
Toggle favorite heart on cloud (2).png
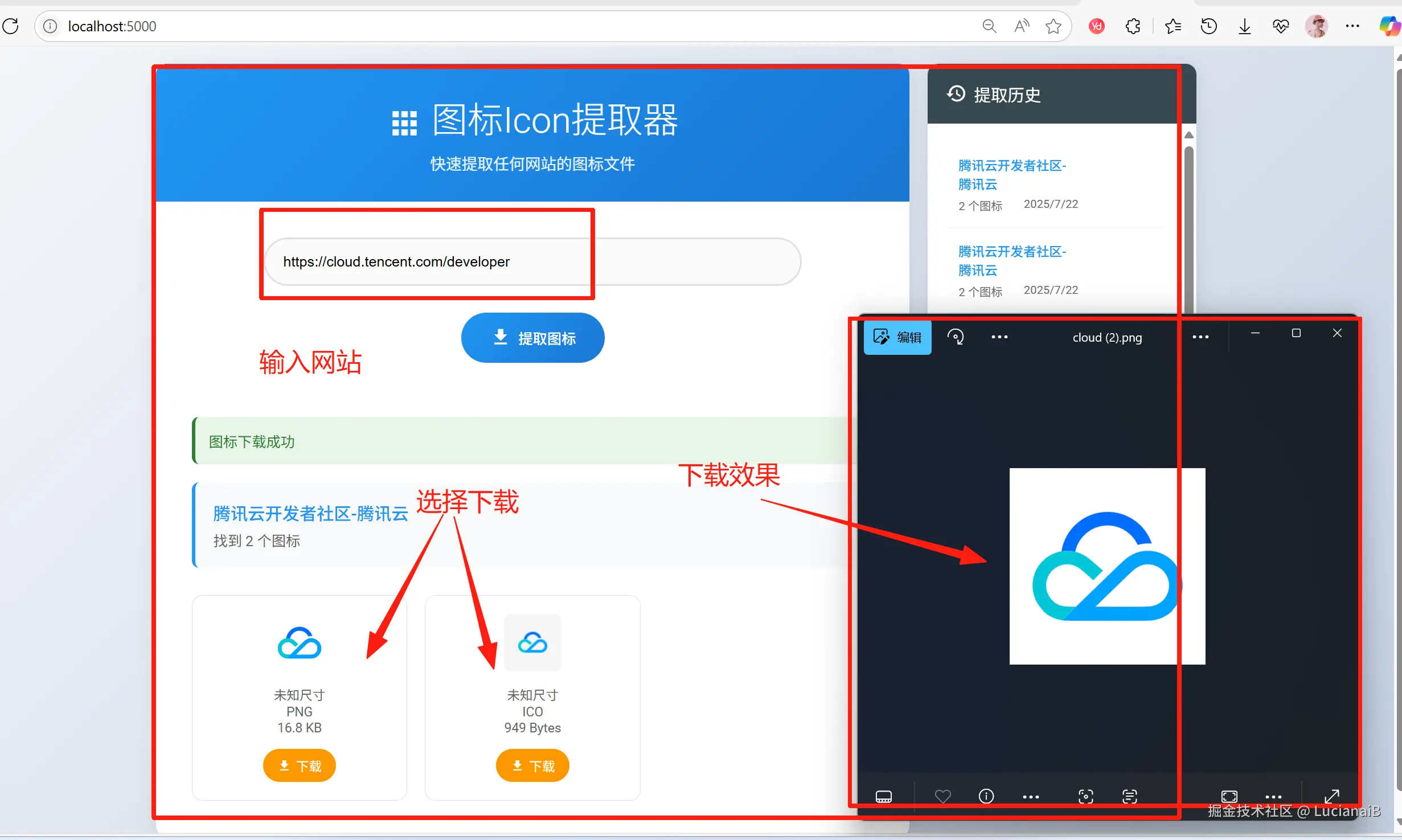pos(943,796)
